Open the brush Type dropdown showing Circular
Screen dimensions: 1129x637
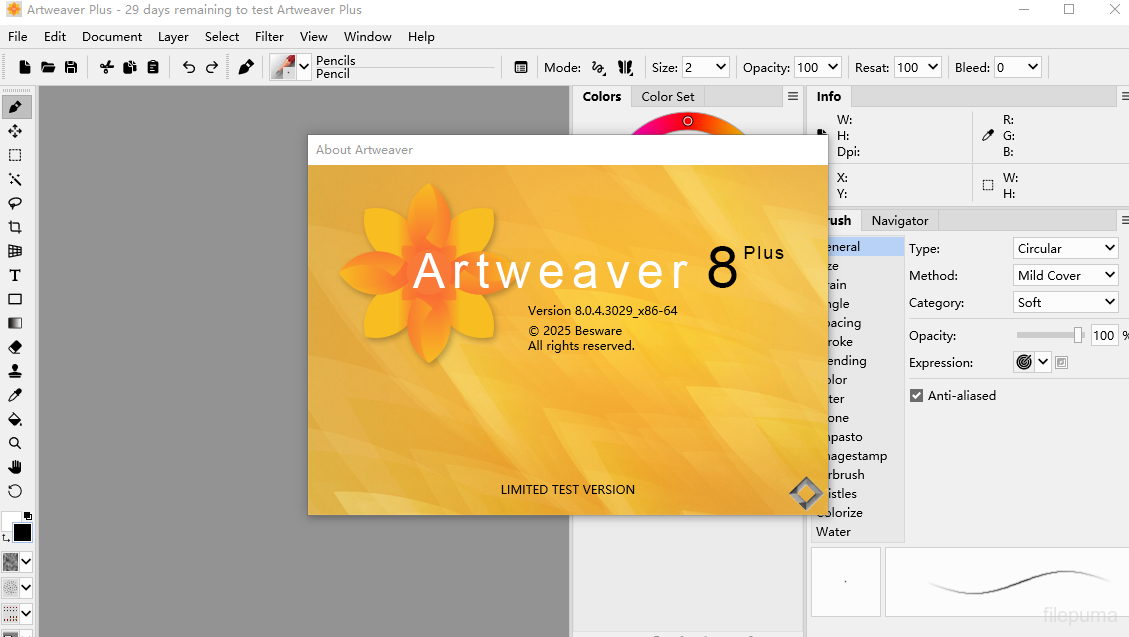click(1065, 248)
